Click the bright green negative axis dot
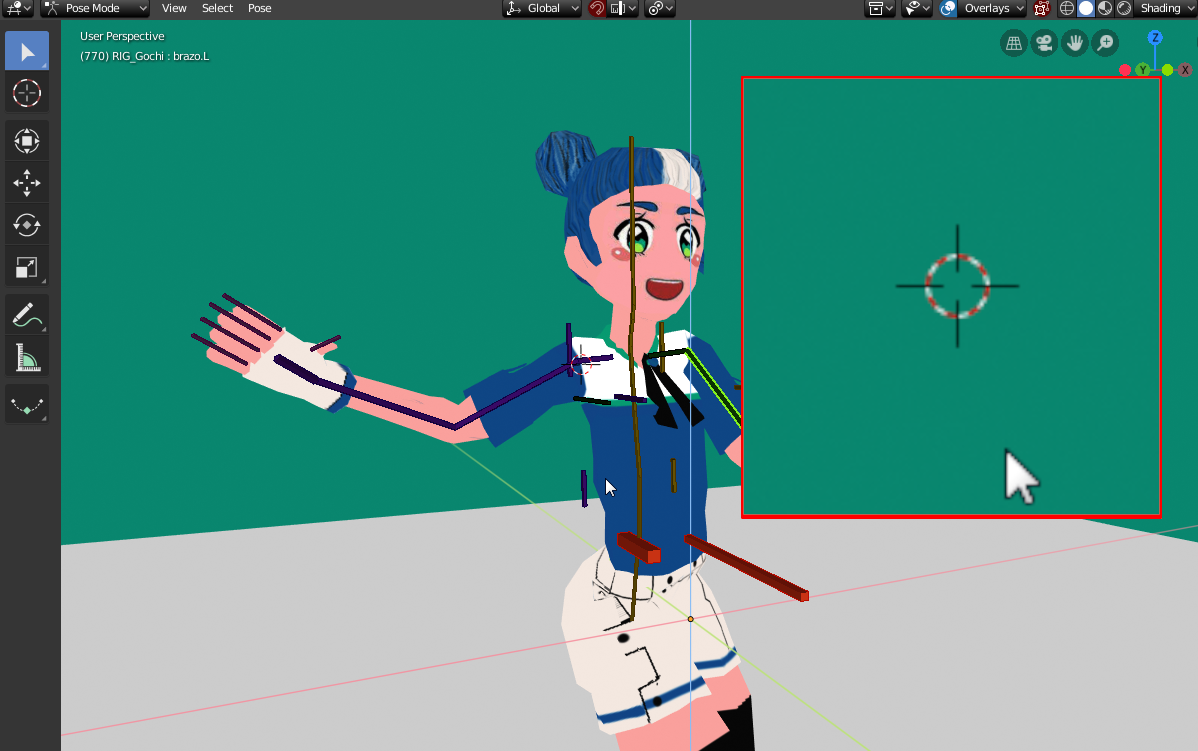 pyautogui.click(x=1167, y=70)
